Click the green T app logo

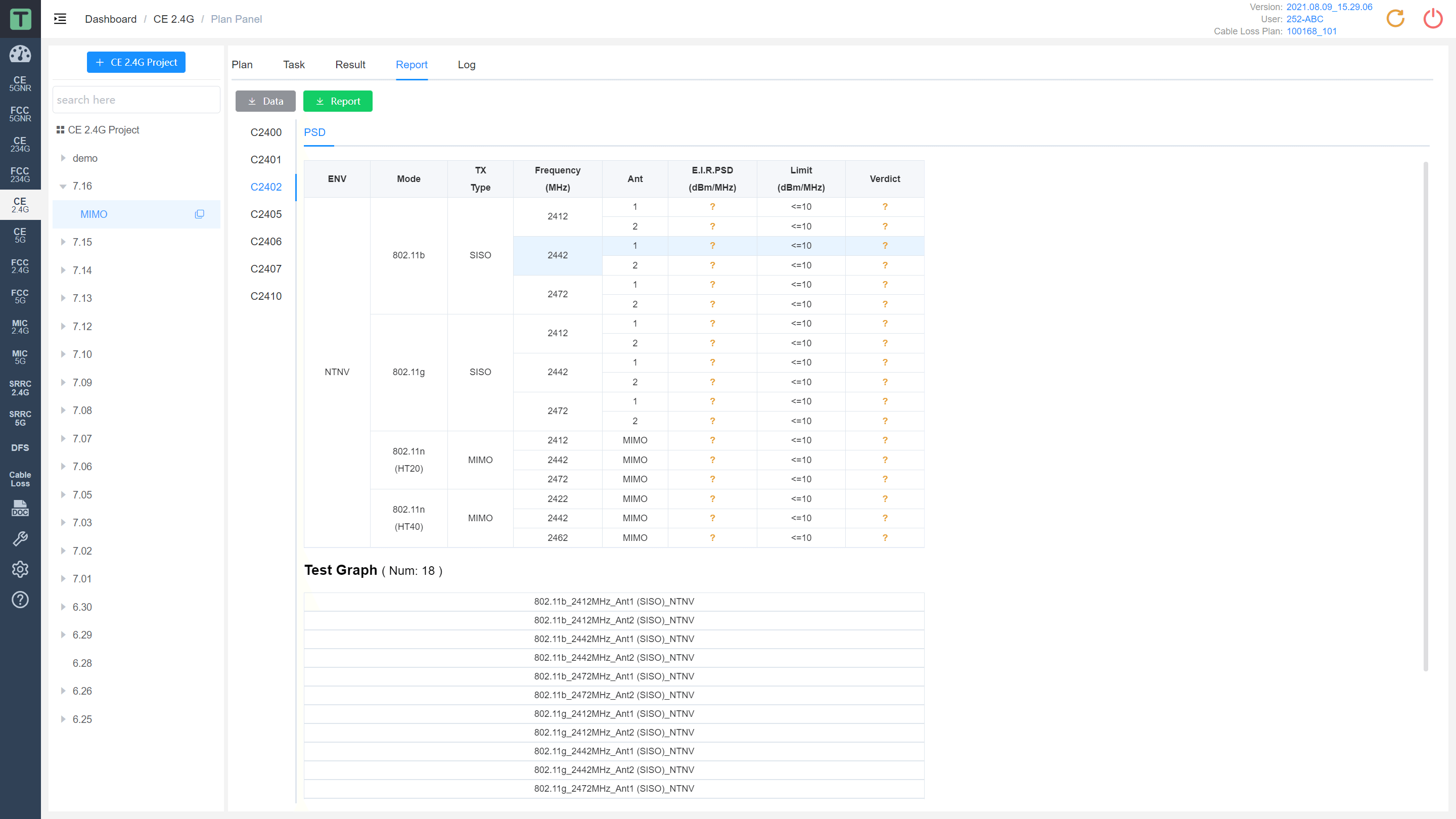pyautogui.click(x=20, y=19)
